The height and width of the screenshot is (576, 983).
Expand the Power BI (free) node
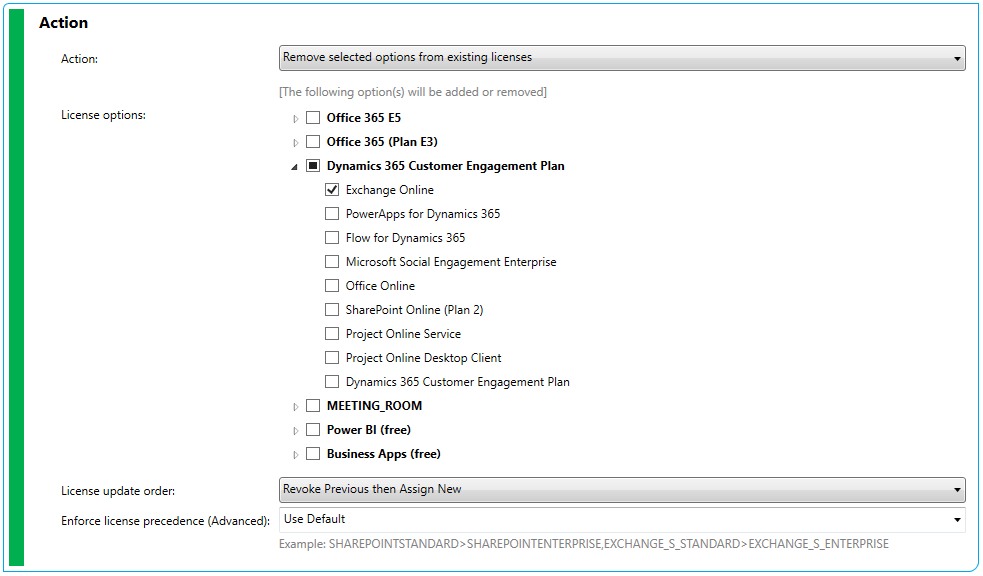pos(294,429)
